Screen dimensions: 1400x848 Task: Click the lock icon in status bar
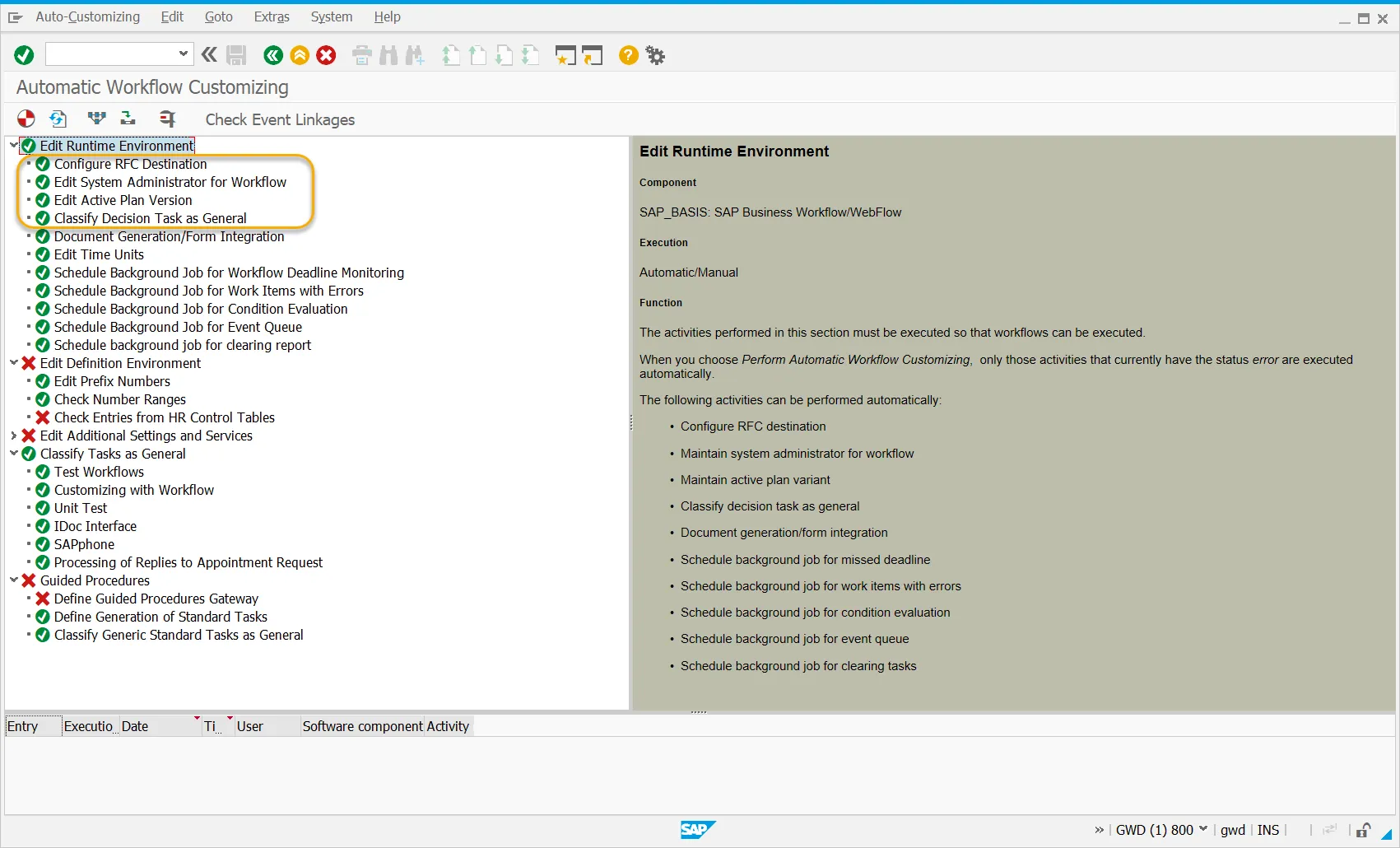coord(1363,830)
